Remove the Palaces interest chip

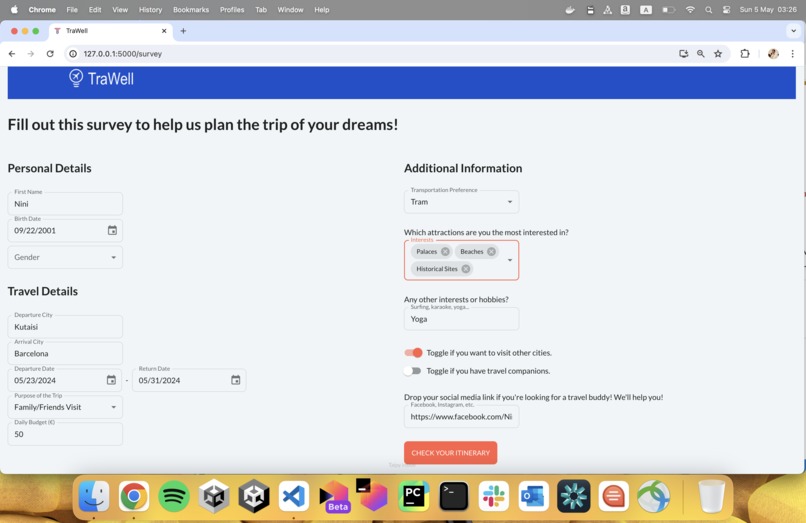[x=445, y=251]
